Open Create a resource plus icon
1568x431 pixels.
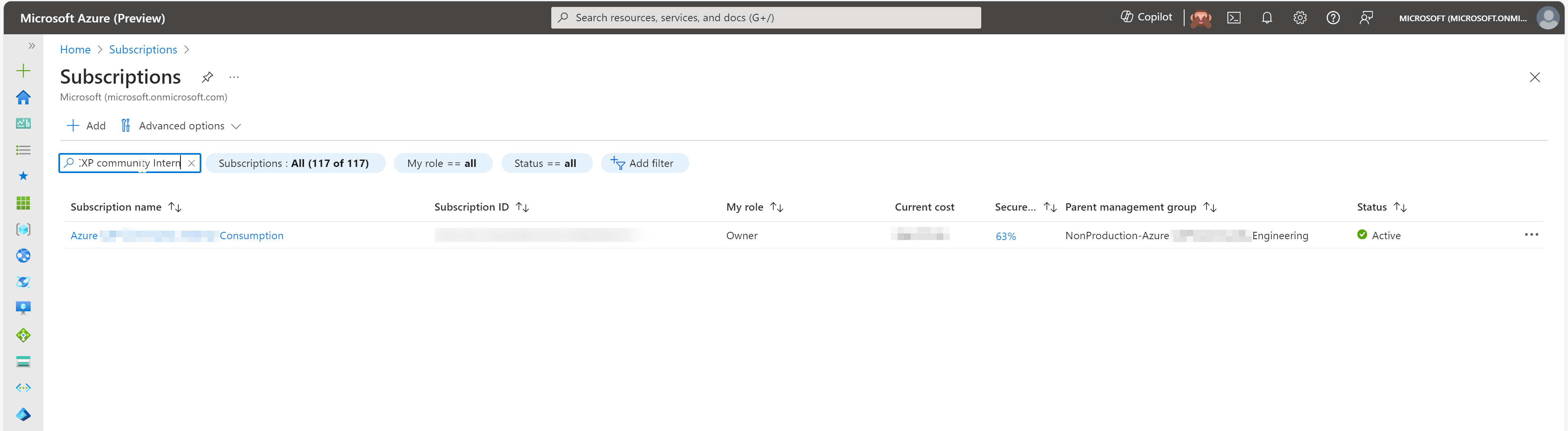23,71
